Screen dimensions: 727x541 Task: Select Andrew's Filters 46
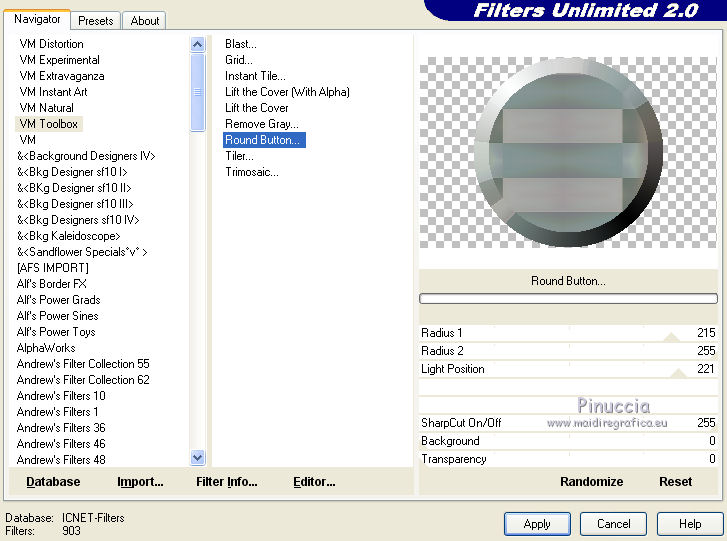[61, 444]
